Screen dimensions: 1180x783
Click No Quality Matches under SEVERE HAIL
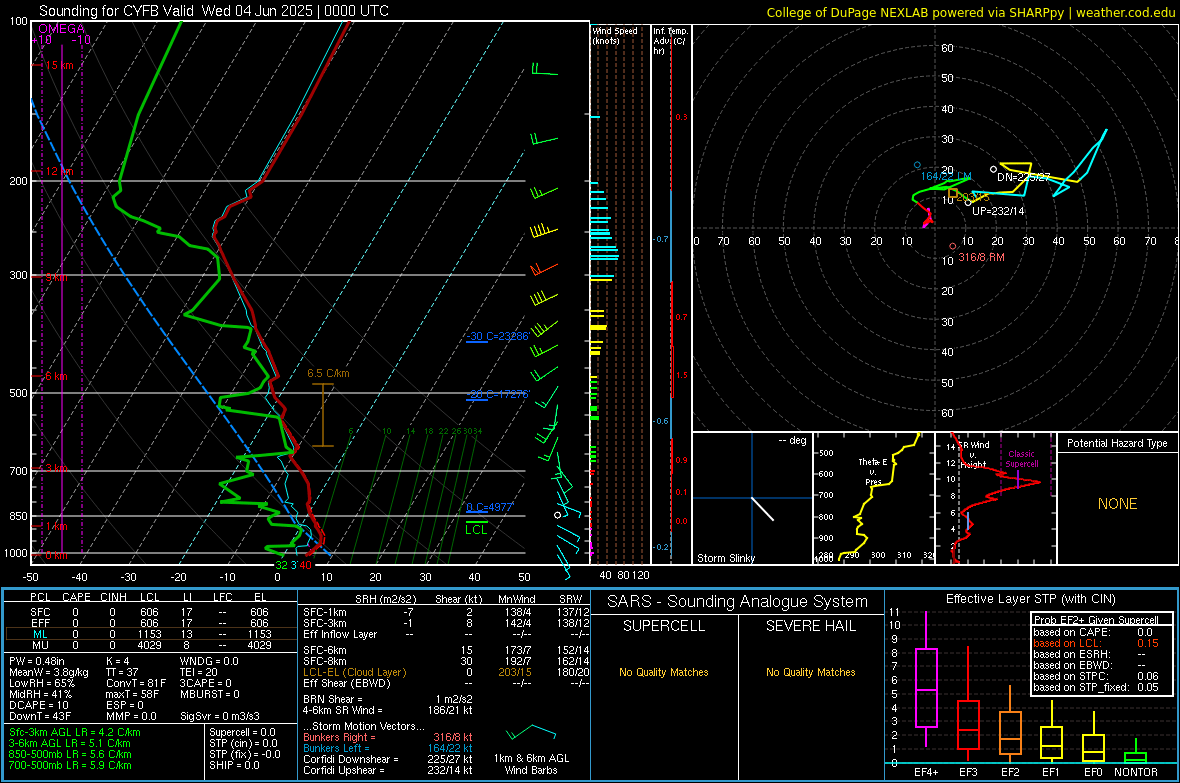tap(810, 672)
